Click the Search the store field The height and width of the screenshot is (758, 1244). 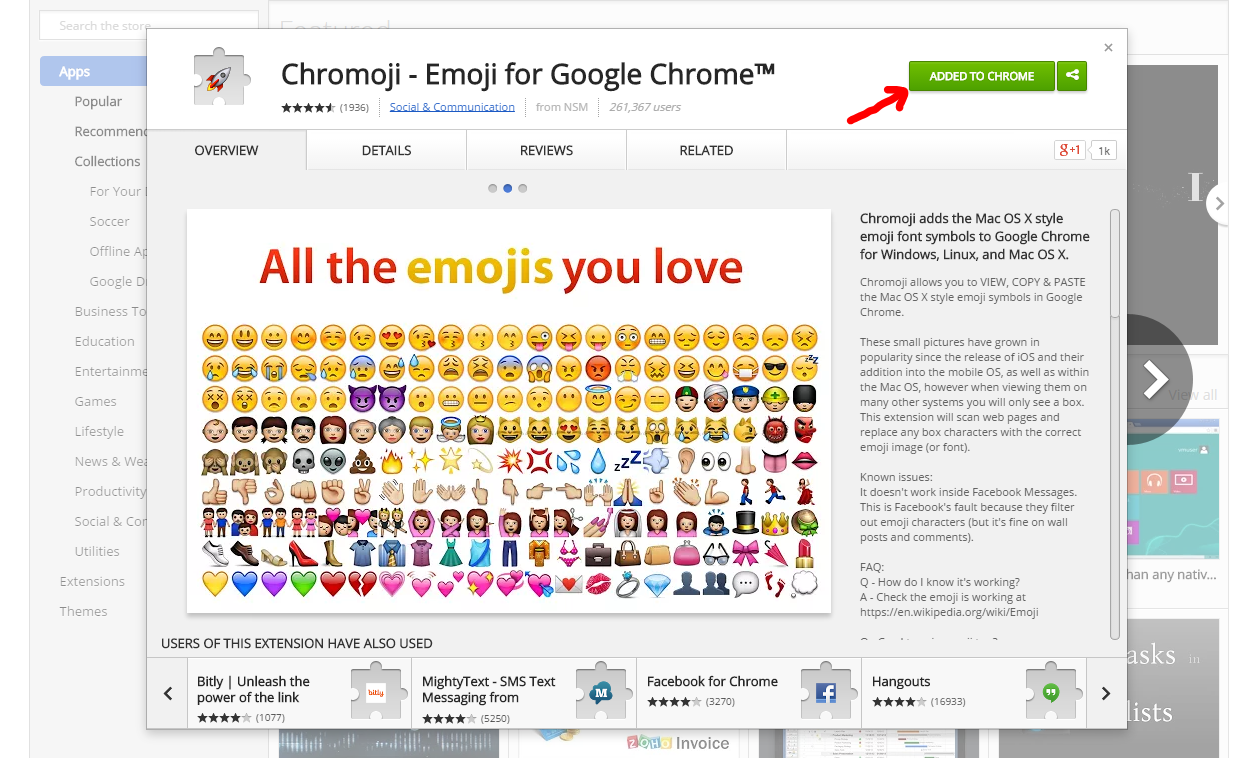click(x=148, y=25)
